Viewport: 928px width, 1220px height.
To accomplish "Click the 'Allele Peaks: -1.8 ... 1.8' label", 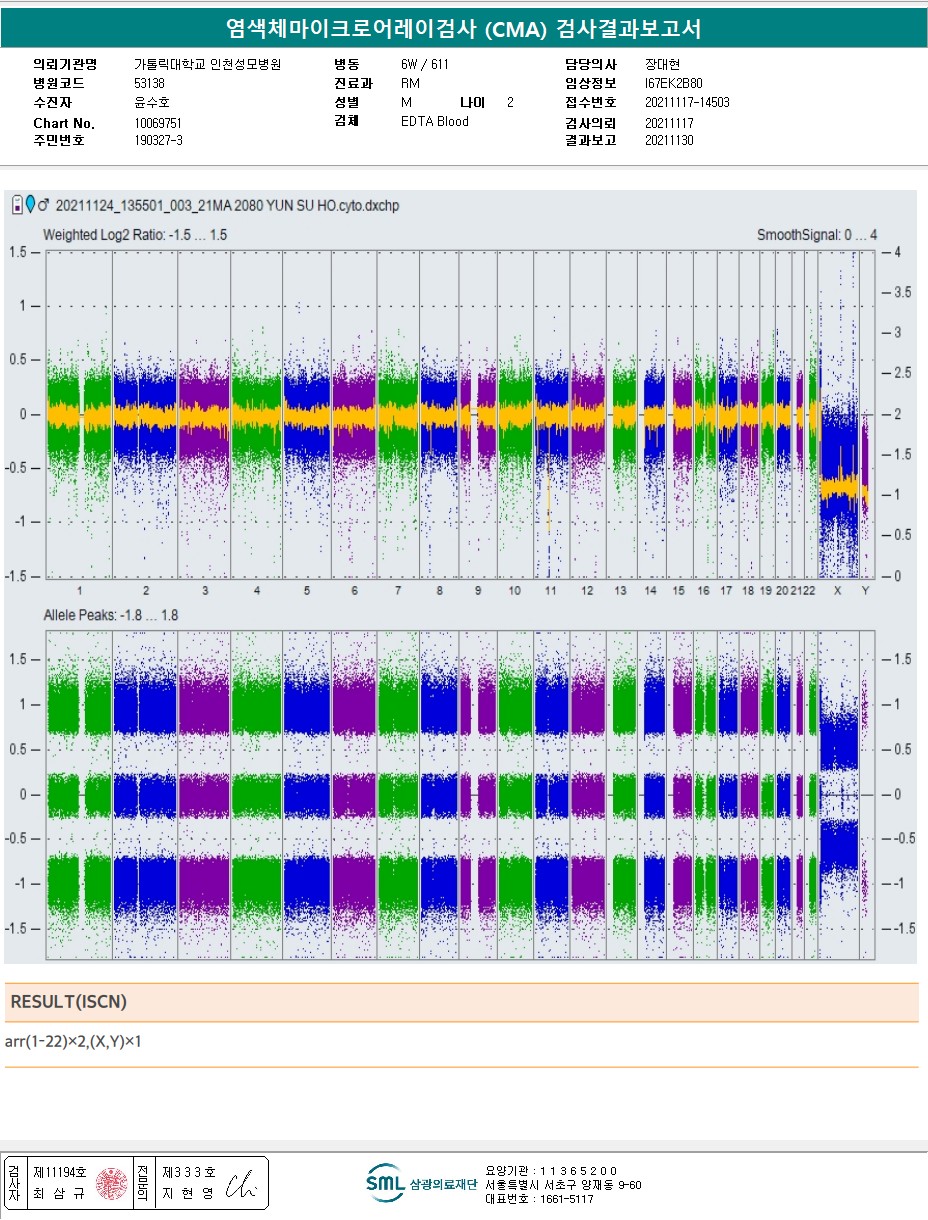I will click(111, 614).
